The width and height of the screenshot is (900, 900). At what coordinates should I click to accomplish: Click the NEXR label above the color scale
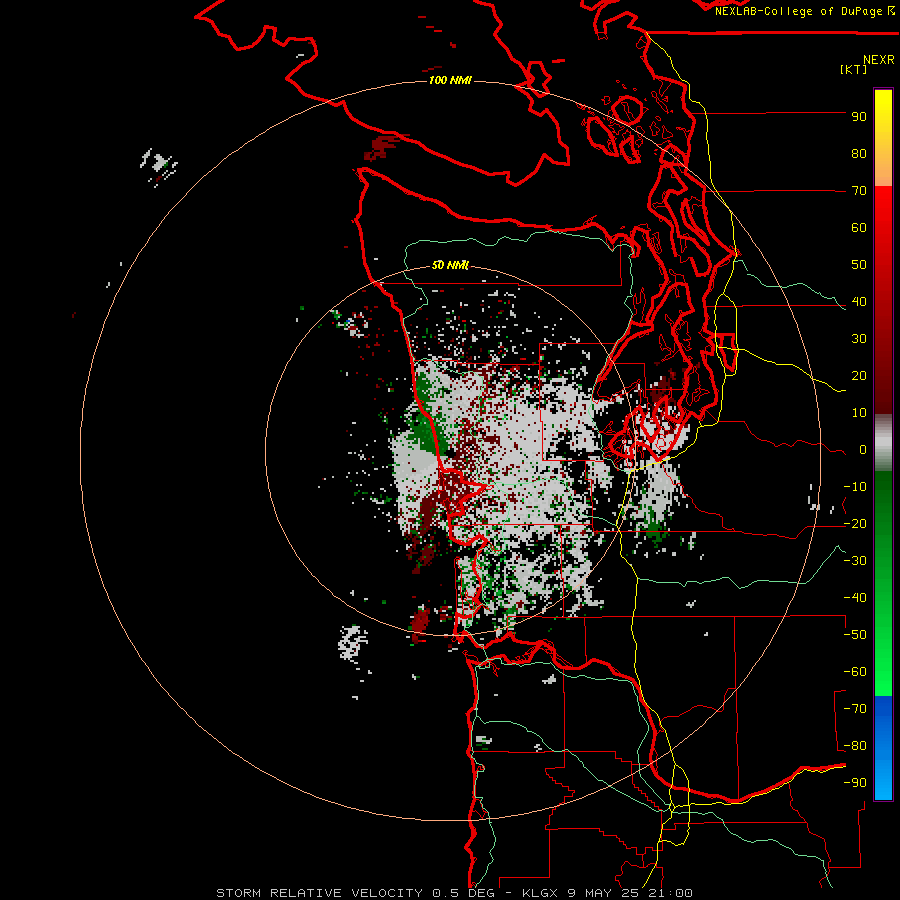tap(879, 60)
